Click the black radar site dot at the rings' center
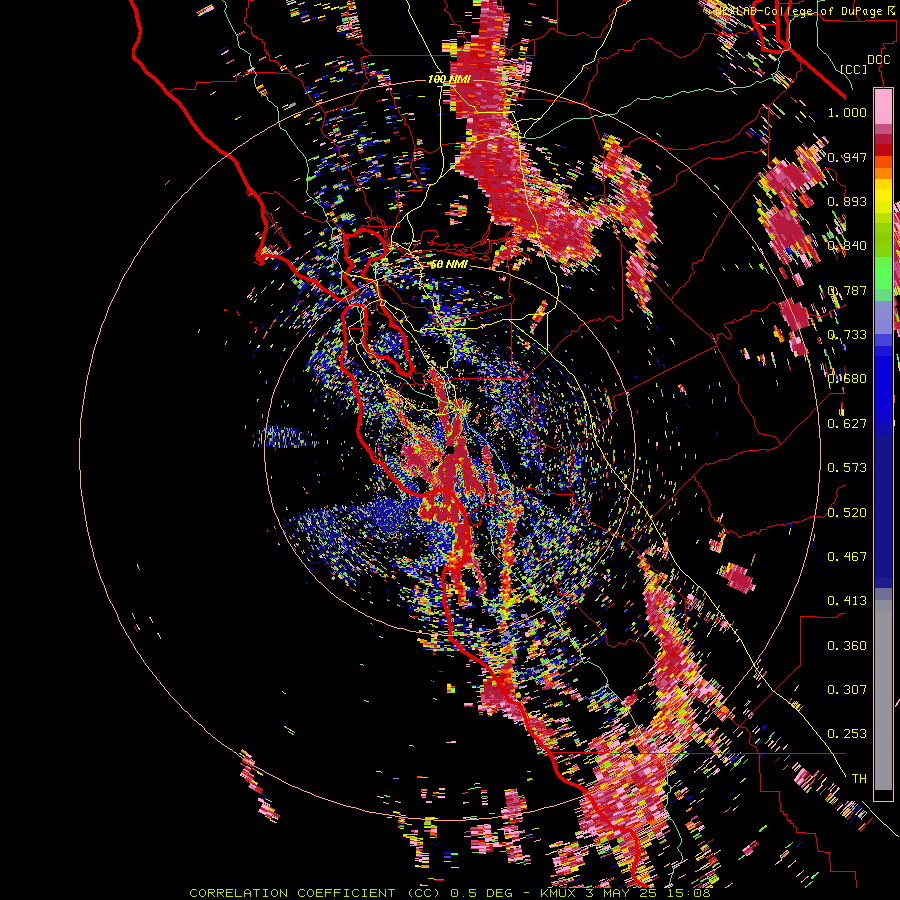 451,450
